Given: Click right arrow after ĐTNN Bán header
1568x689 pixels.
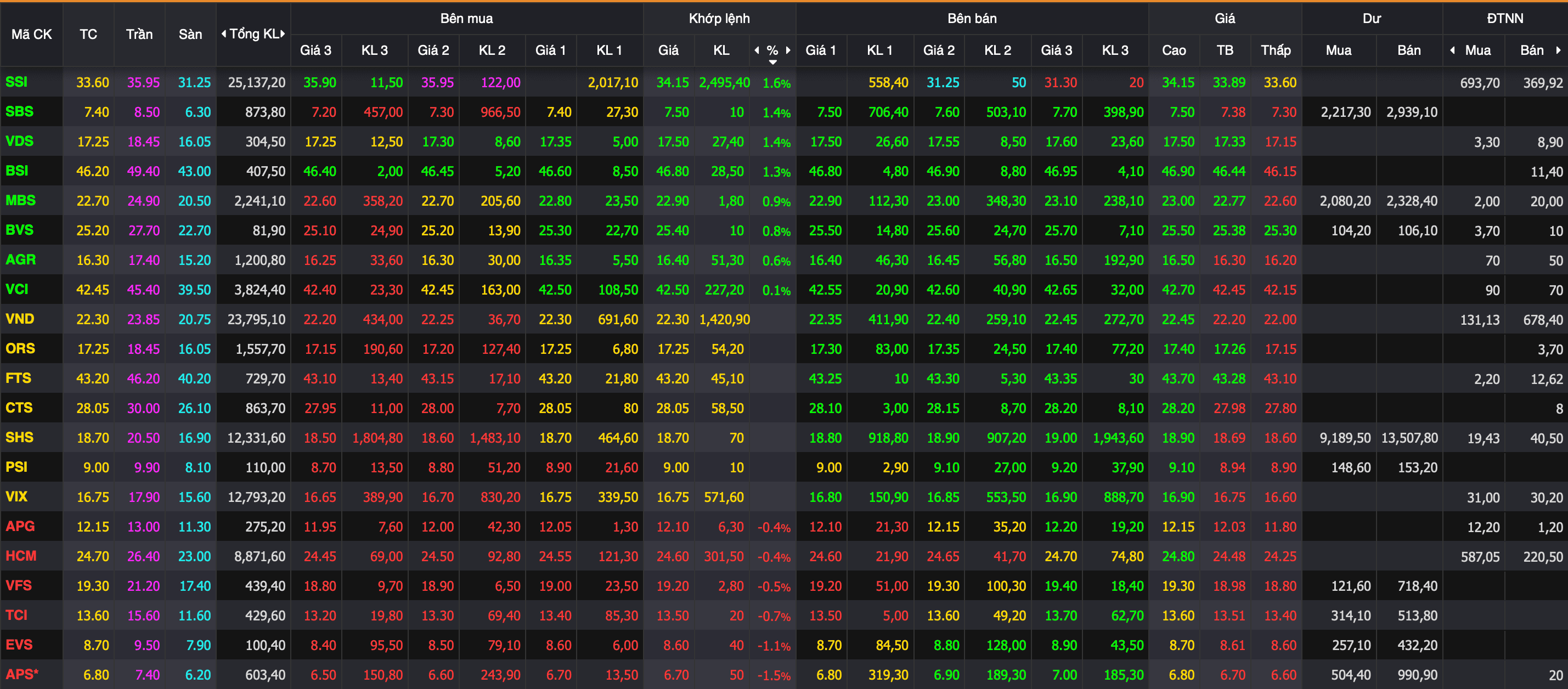Looking at the screenshot, I should pyautogui.click(x=1558, y=50).
